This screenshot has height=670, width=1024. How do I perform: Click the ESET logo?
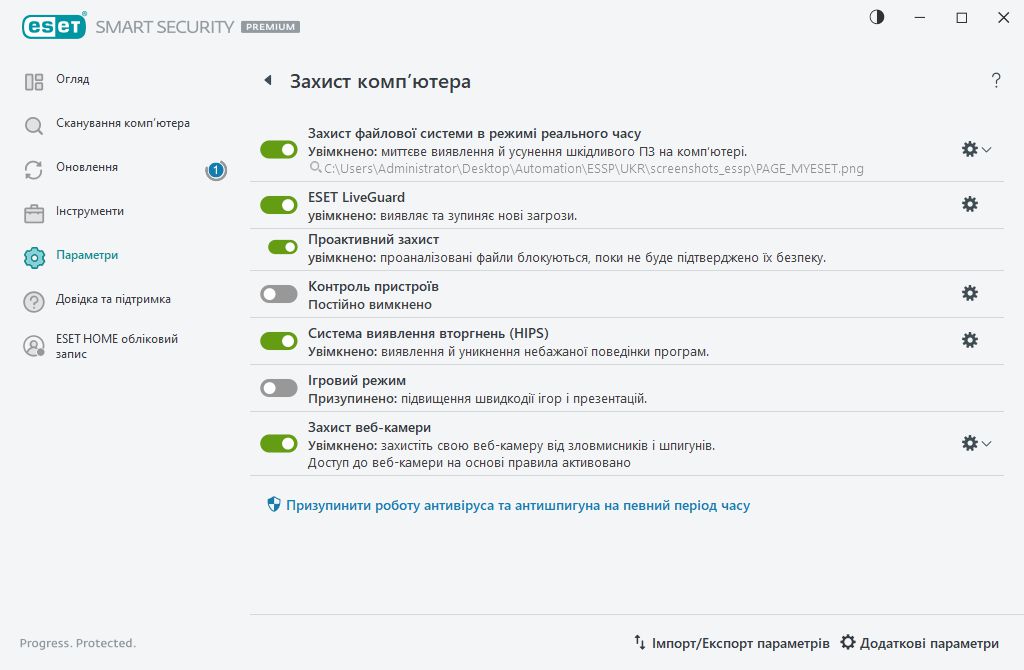53,26
